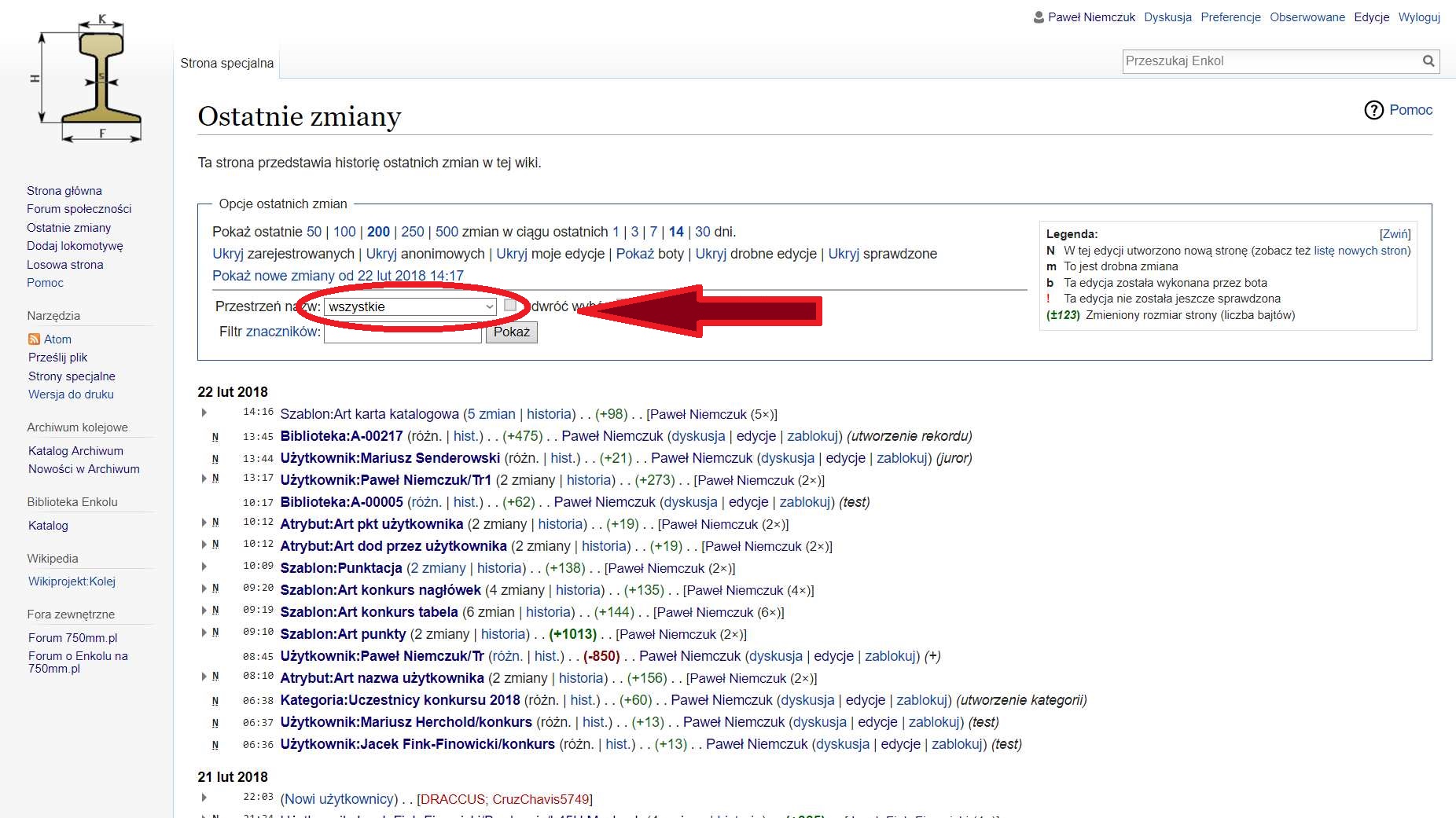Open Preferencje in the user menu

[1230, 17]
